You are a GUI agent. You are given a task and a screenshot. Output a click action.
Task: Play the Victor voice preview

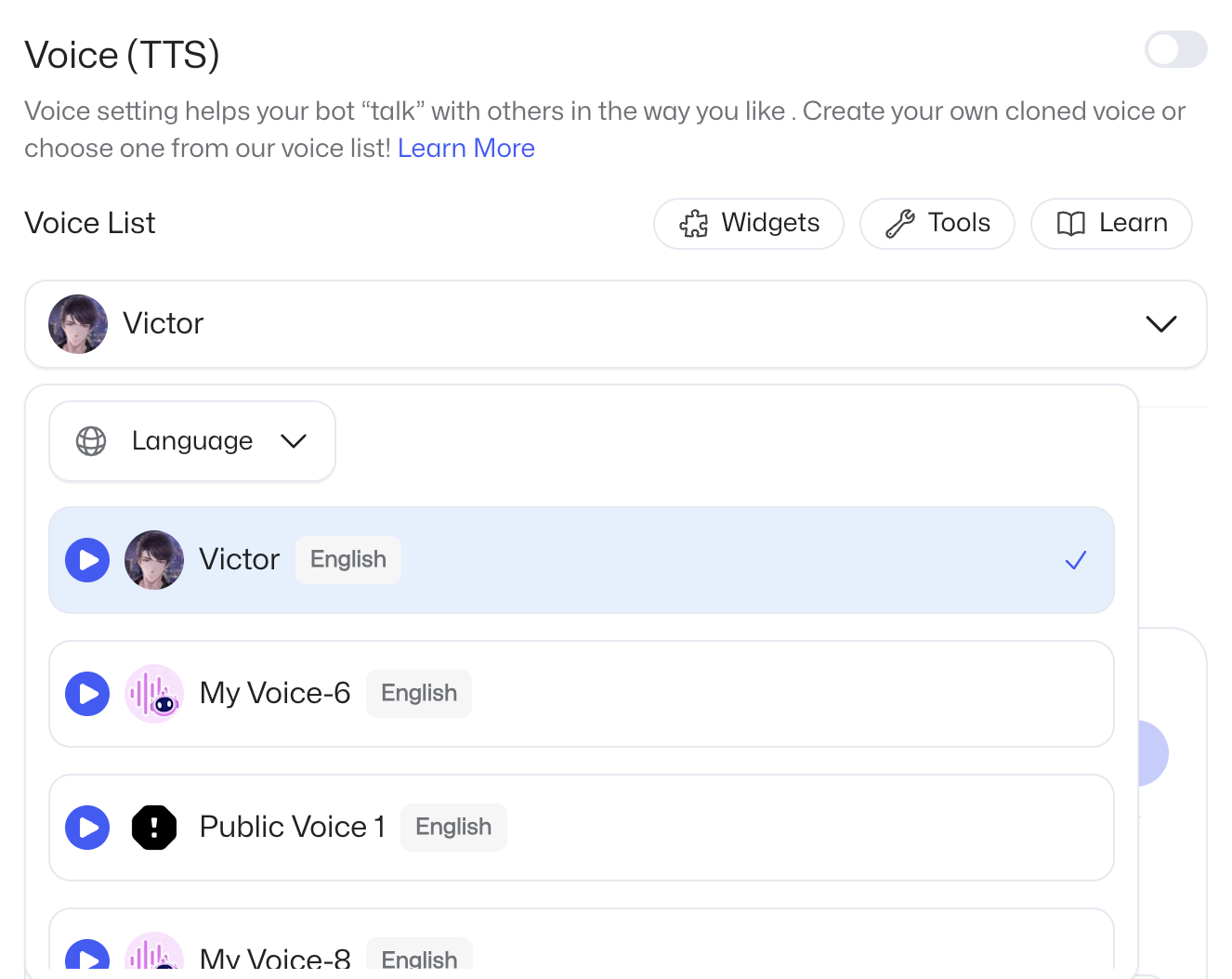point(87,560)
